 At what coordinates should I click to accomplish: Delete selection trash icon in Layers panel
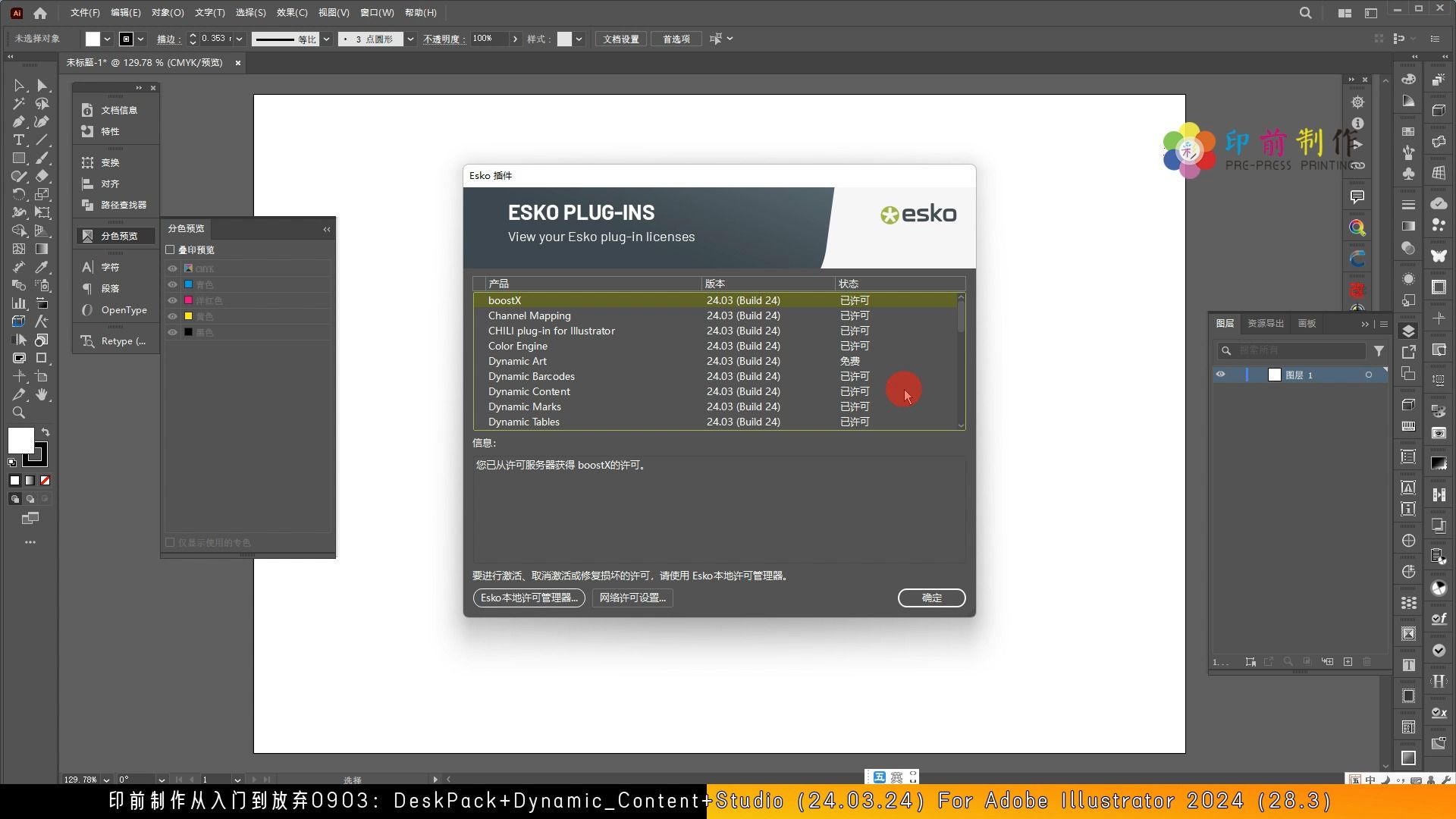(1367, 662)
